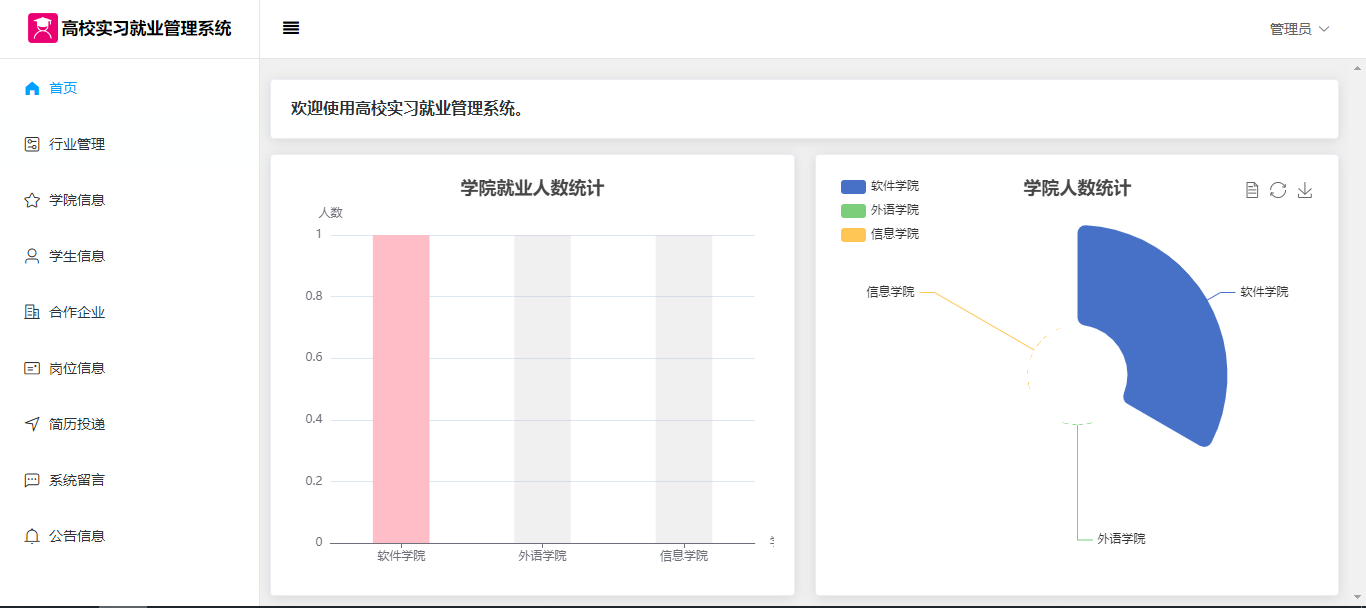Click the star icon for 学院信息
Screen dimensions: 1366x608
pos(32,200)
